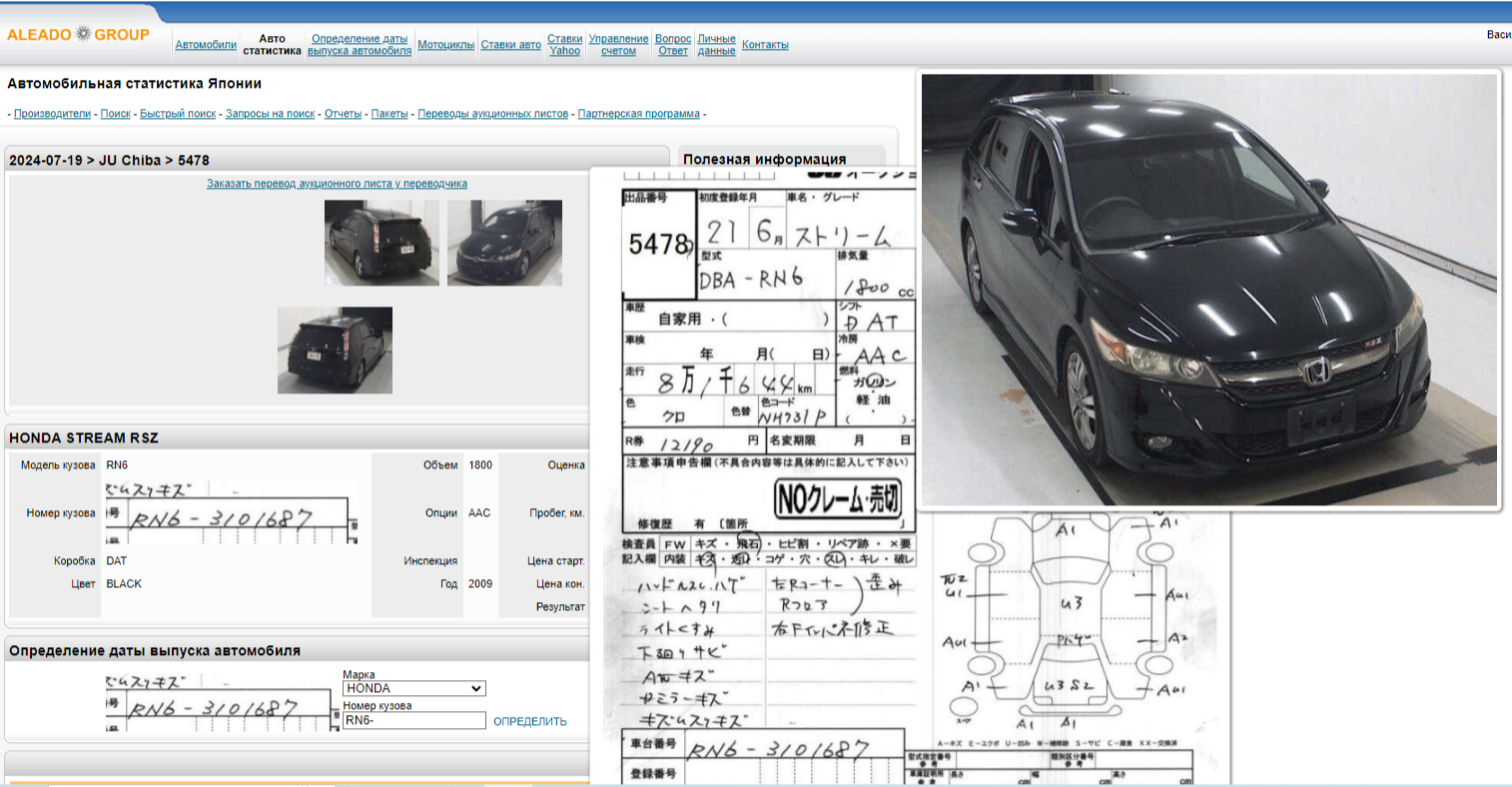Screen dimensions: 1512x787
Task: Click the Полезная информация heading
Action: tap(765, 159)
